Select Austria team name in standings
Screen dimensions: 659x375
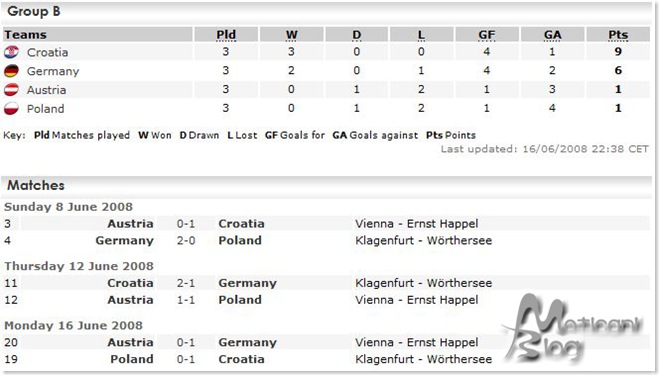click(x=46, y=90)
